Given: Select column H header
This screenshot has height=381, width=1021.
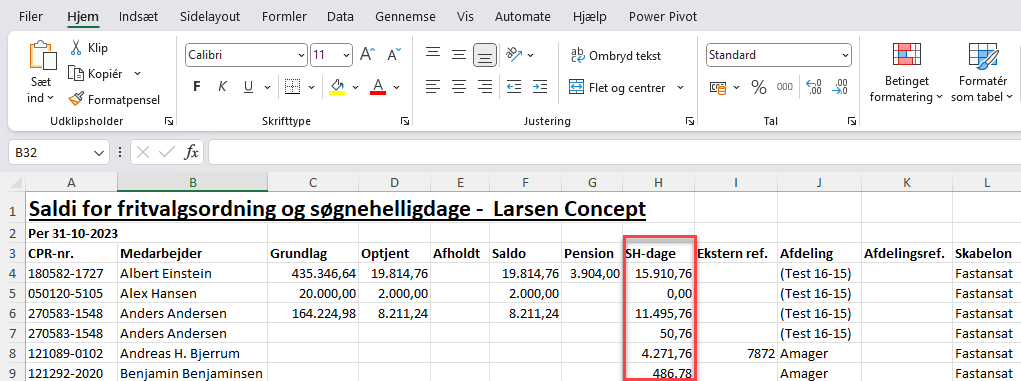Looking at the screenshot, I should pos(658,183).
